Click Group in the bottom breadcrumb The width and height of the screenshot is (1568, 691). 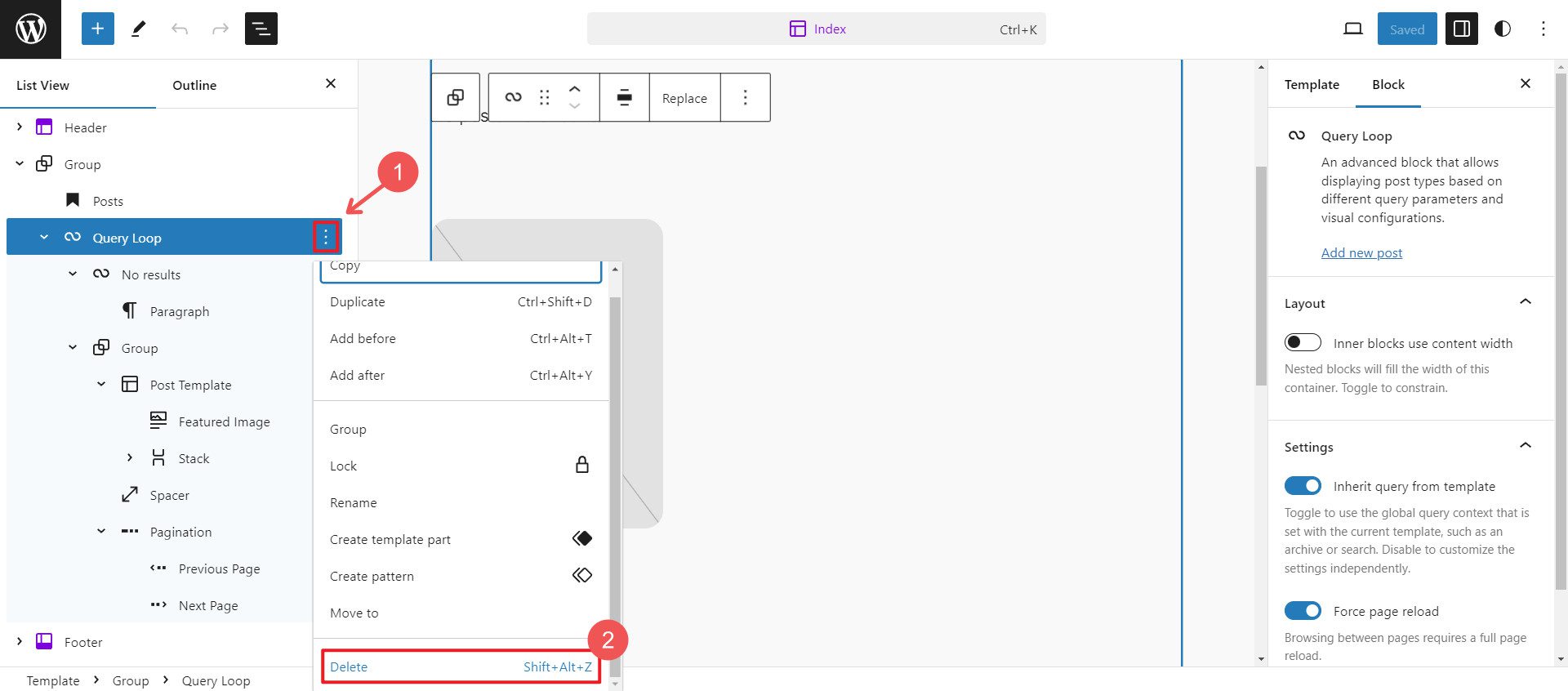coord(131,680)
